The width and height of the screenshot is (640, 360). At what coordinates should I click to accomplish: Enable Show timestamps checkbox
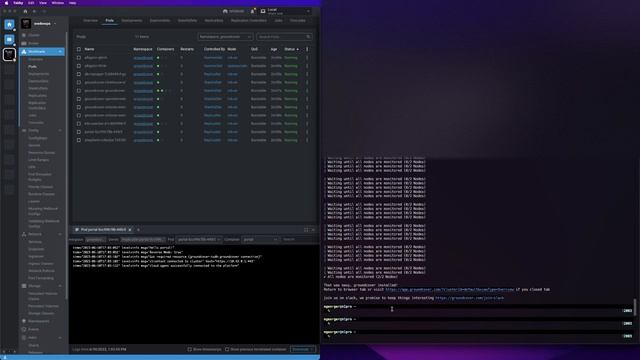click(x=189, y=349)
